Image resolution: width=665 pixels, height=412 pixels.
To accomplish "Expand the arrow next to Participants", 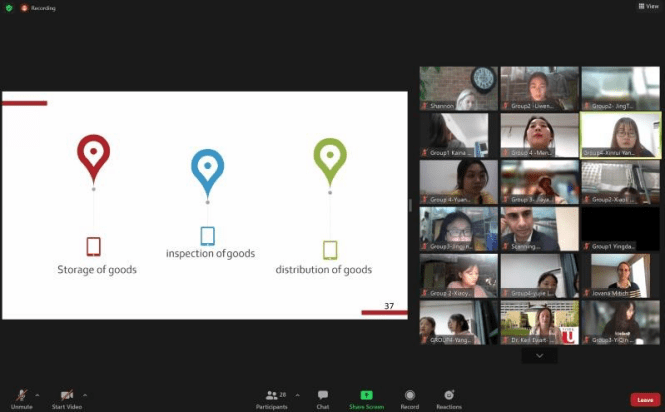I will tap(298, 395).
